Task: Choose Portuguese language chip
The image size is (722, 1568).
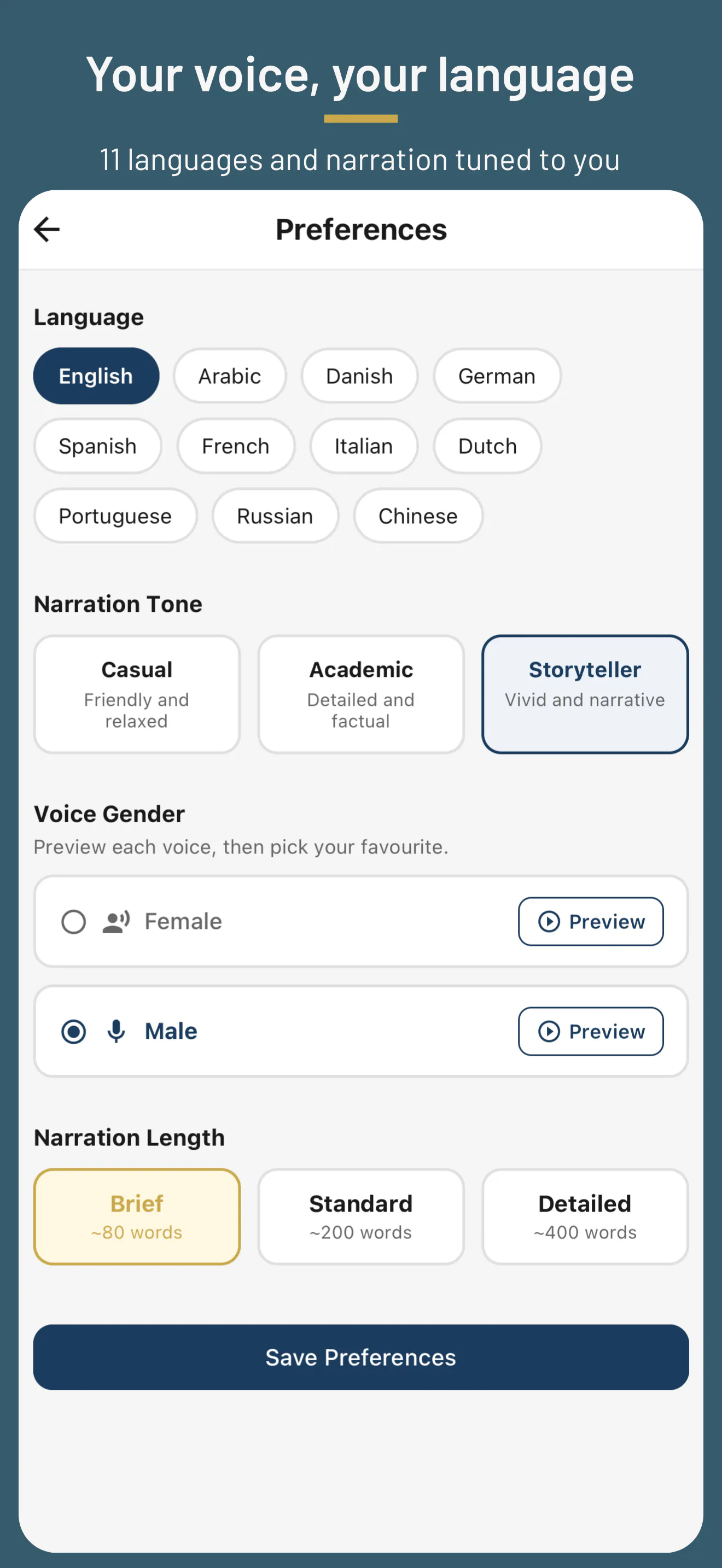Action: pyautogui.click(x=115, y=516)
